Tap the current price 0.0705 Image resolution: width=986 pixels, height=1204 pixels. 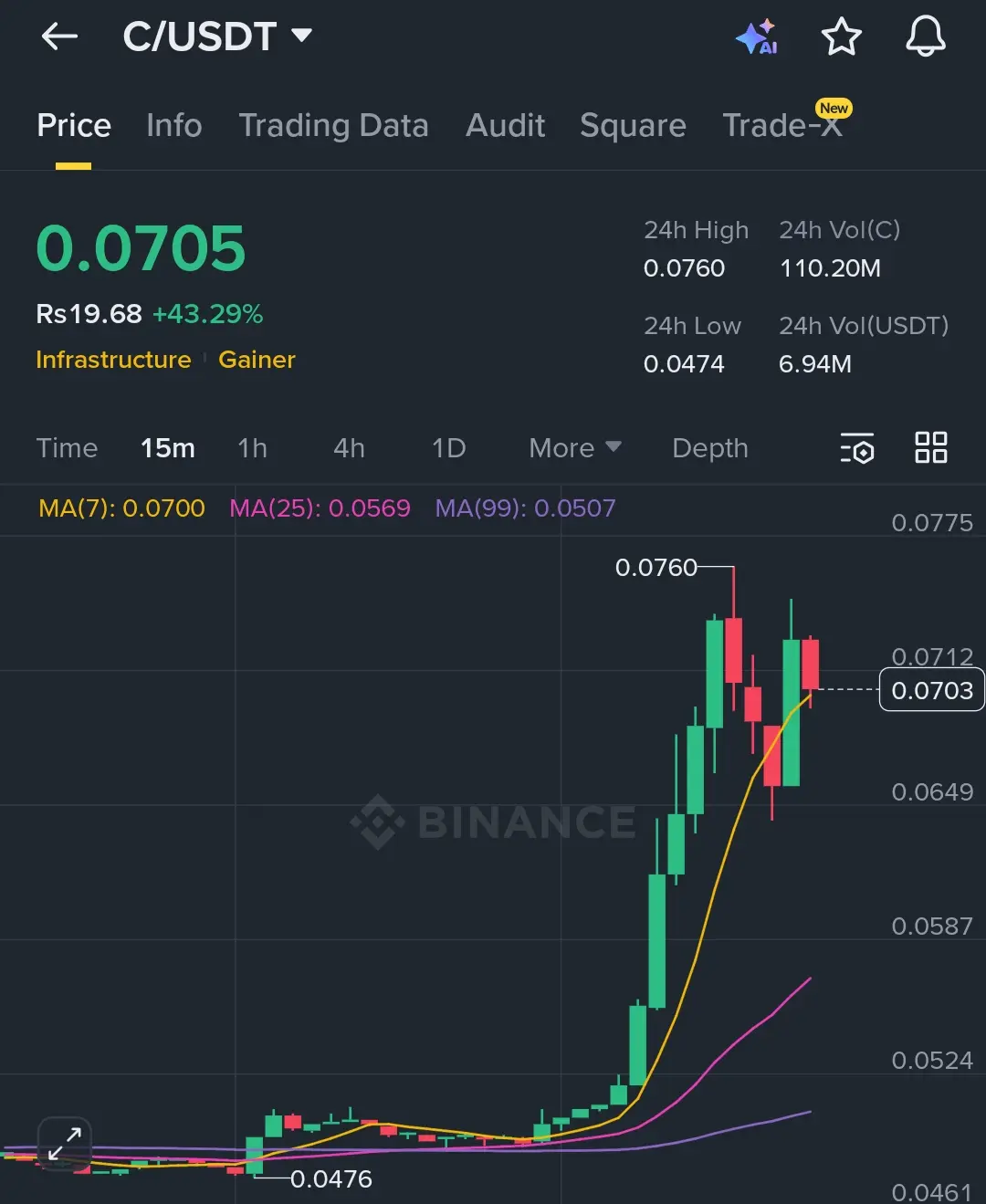142,248
